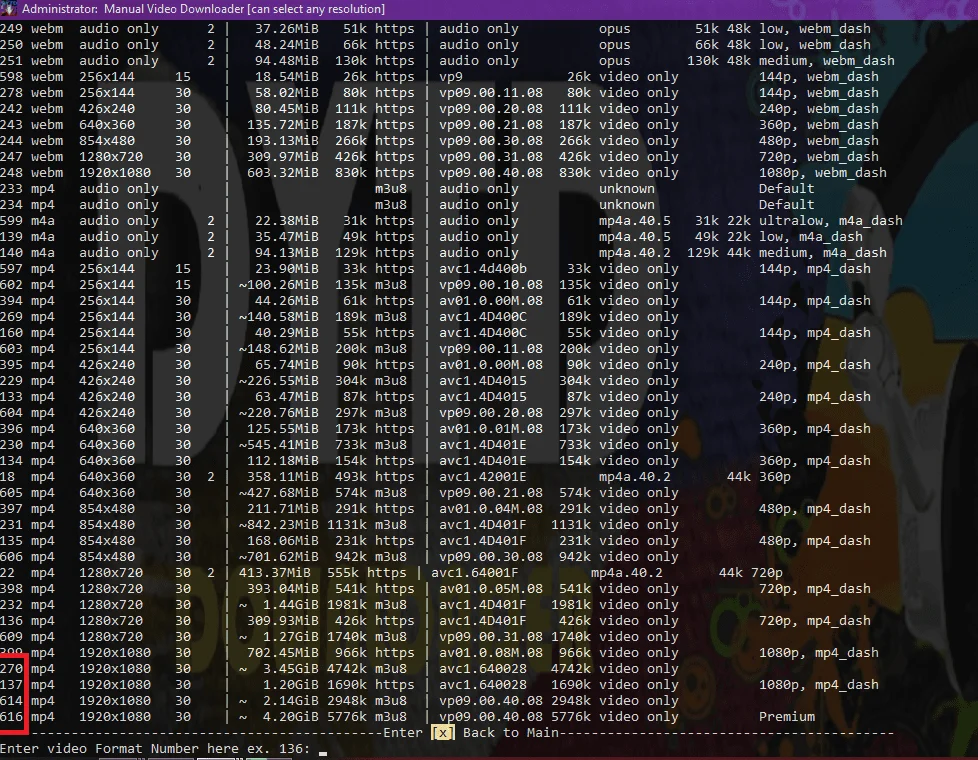Click format ID 232 mp4 1280x720
This screenshot has height=760, width=978.
pyautogui.click(x=11, y=605)
